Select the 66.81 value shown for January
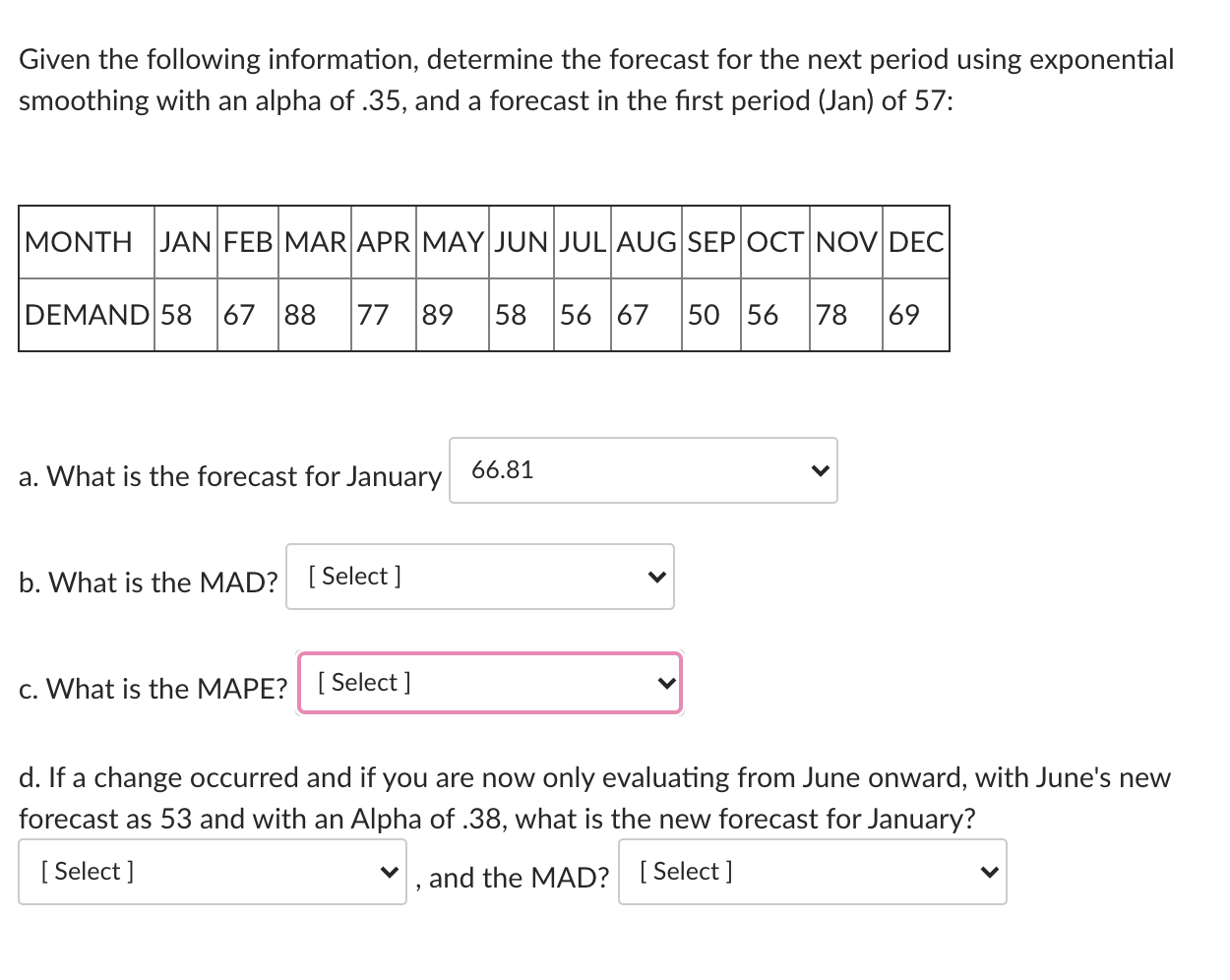The width and height of the screenshot is (1230, 980). coord(504,469)
